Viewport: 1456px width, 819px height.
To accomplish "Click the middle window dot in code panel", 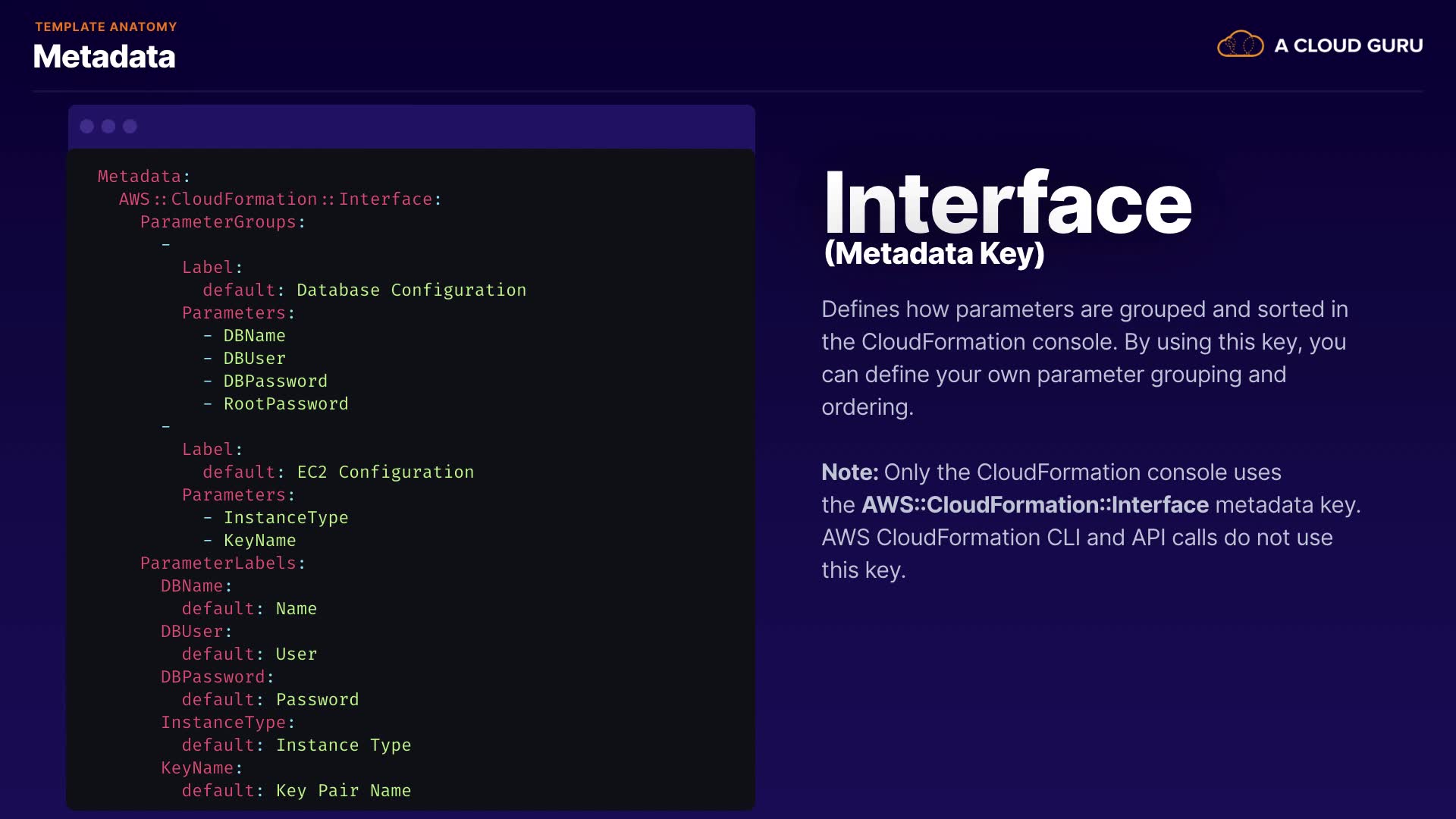I will tap(108, 127).
